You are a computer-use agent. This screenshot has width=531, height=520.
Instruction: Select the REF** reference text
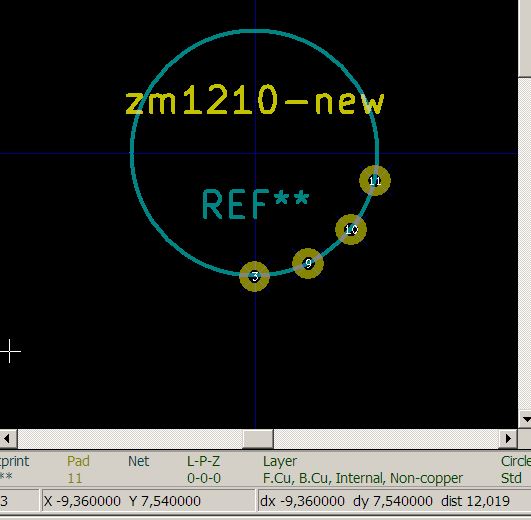coord(256,204)
